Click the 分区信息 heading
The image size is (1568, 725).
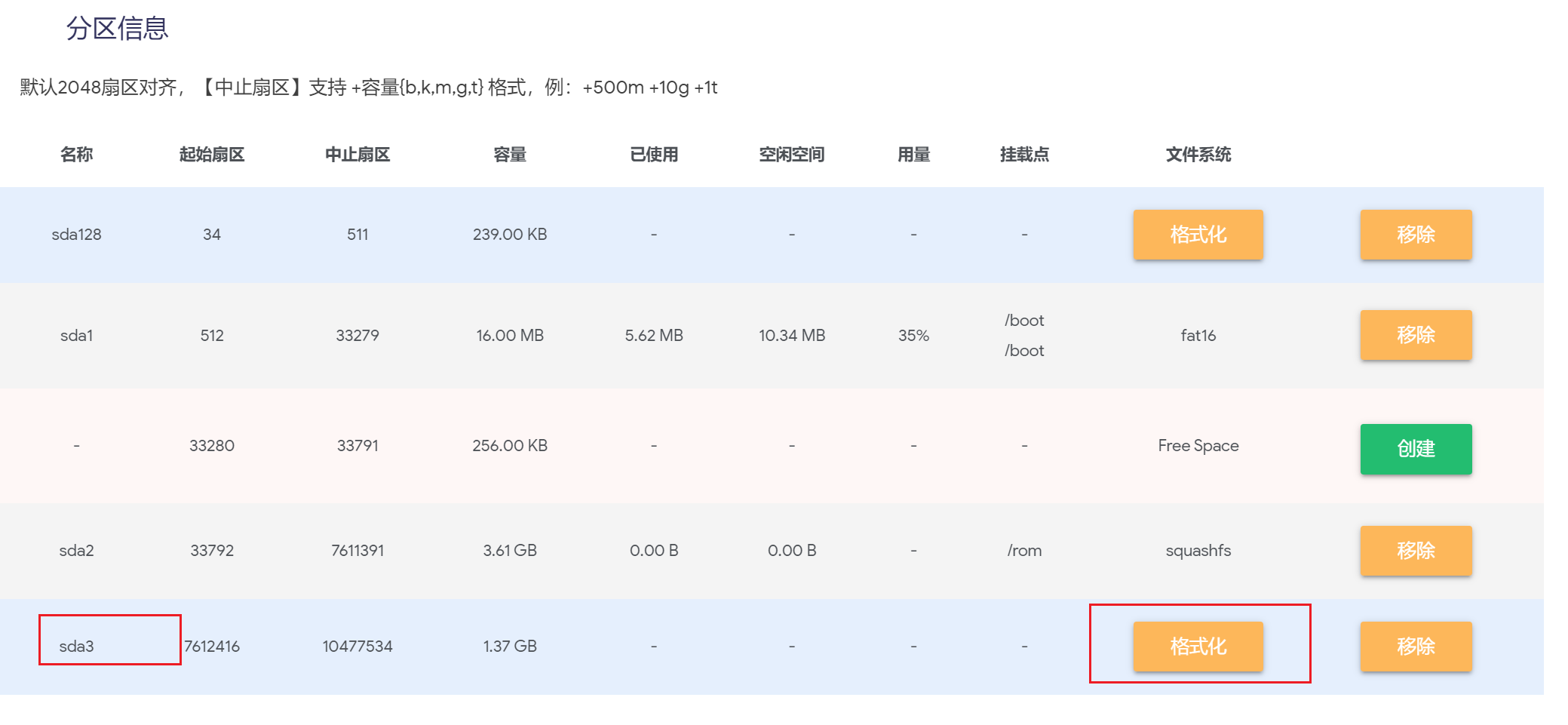click(x=117, y=29)
